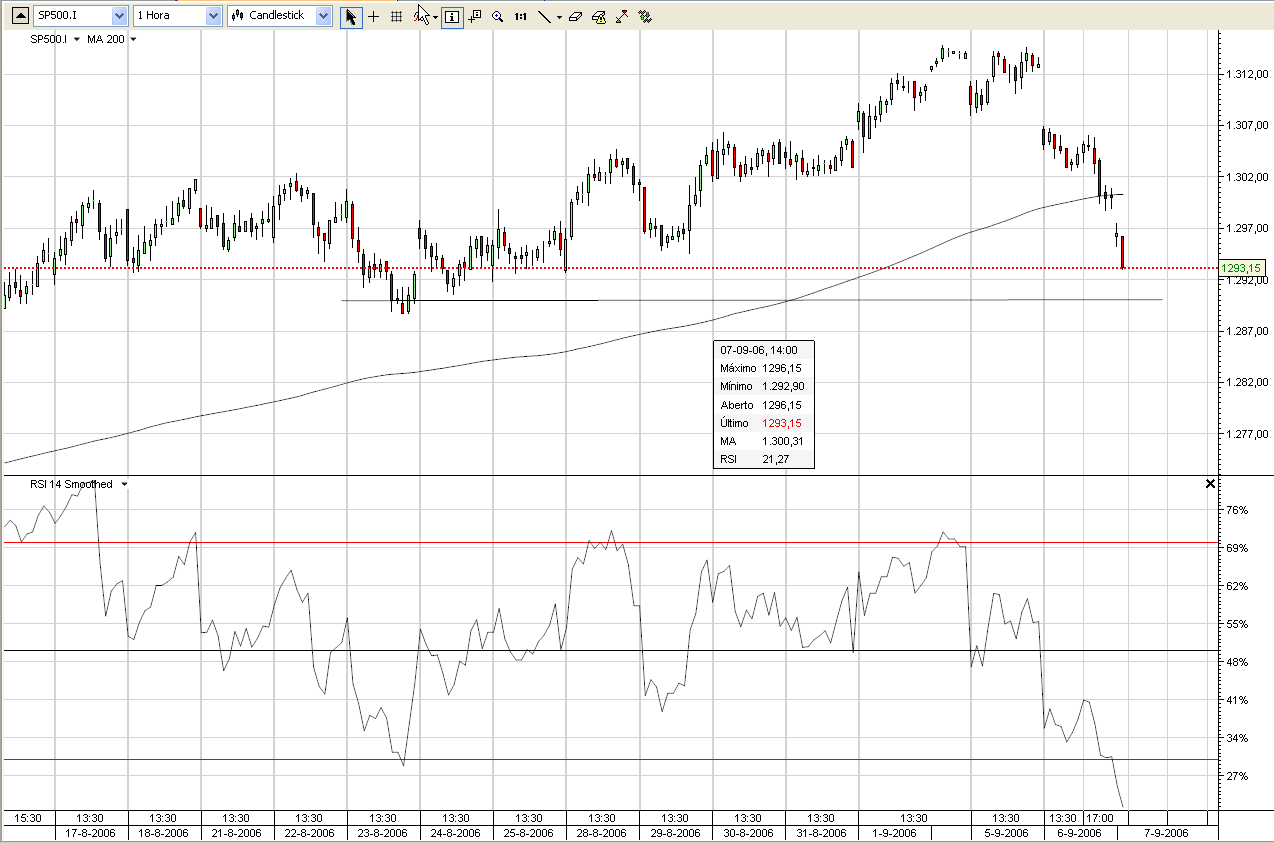Expand the trend line tool variants arrow
The width and height of the screenshot is (1274, 843).
click(x=559, y=15)
